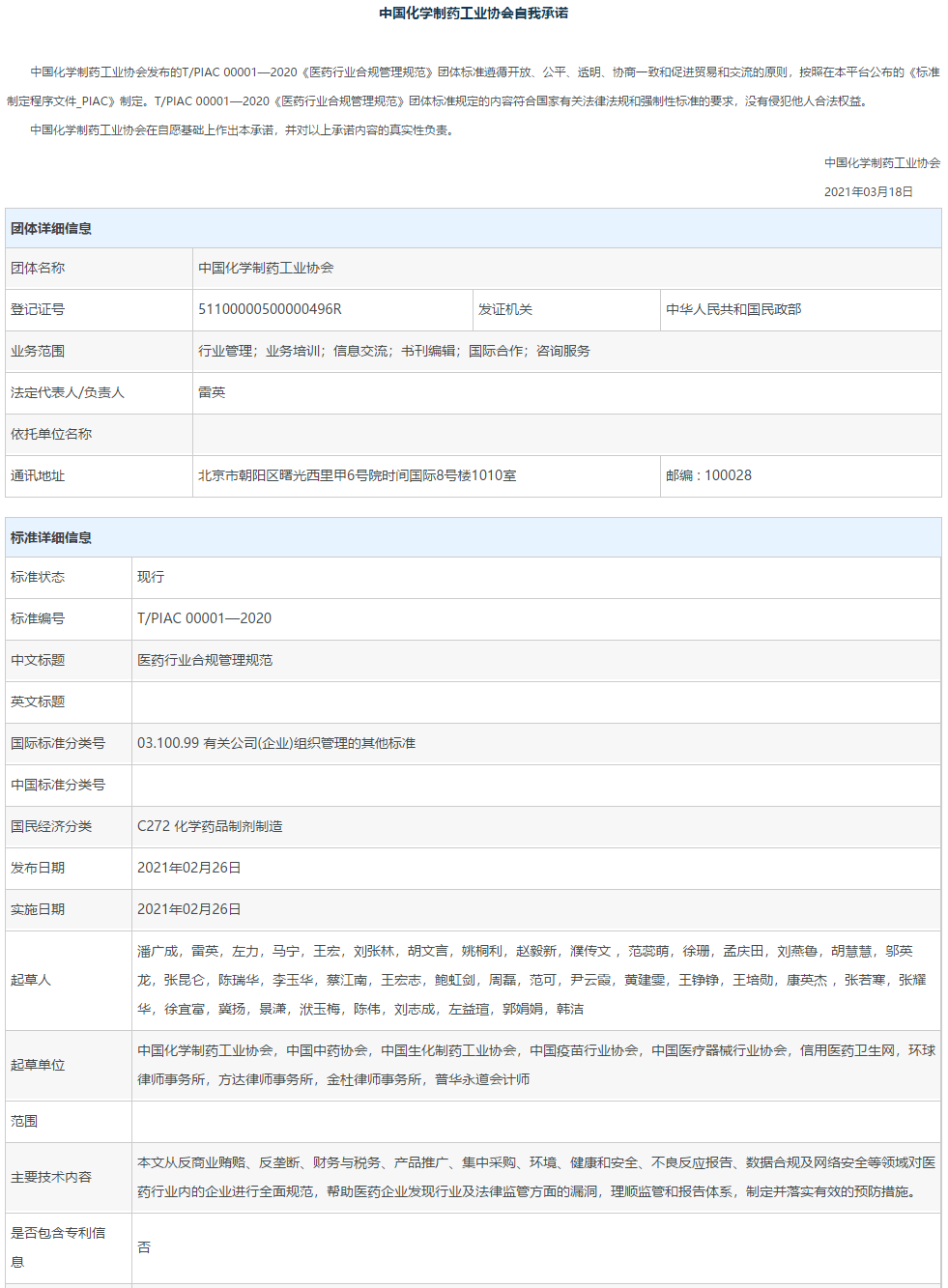Click the date 2021年03月18日 under the signature
Image resolution: width=948 pixels, height=1288 pixels.
(x=868, y=192)
